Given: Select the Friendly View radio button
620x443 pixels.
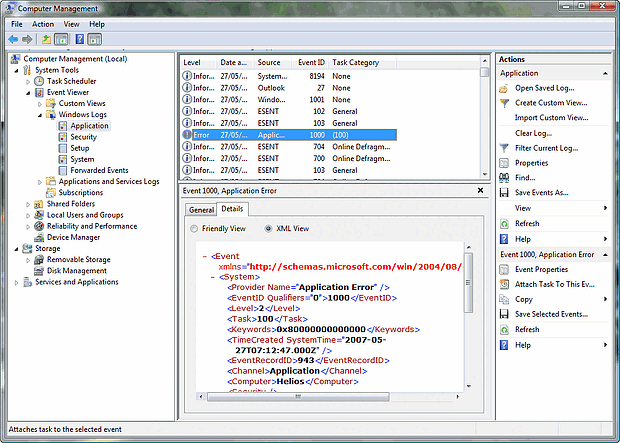Looking at the screenshot, I should [194, 229].
